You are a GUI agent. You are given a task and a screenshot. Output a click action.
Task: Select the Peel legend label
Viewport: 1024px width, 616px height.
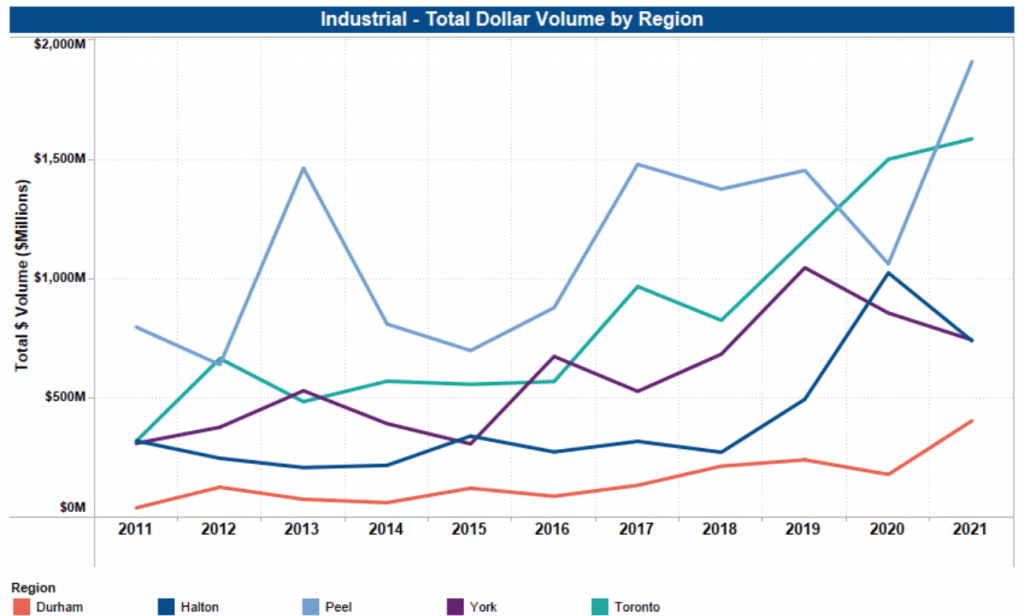(338, 607)
